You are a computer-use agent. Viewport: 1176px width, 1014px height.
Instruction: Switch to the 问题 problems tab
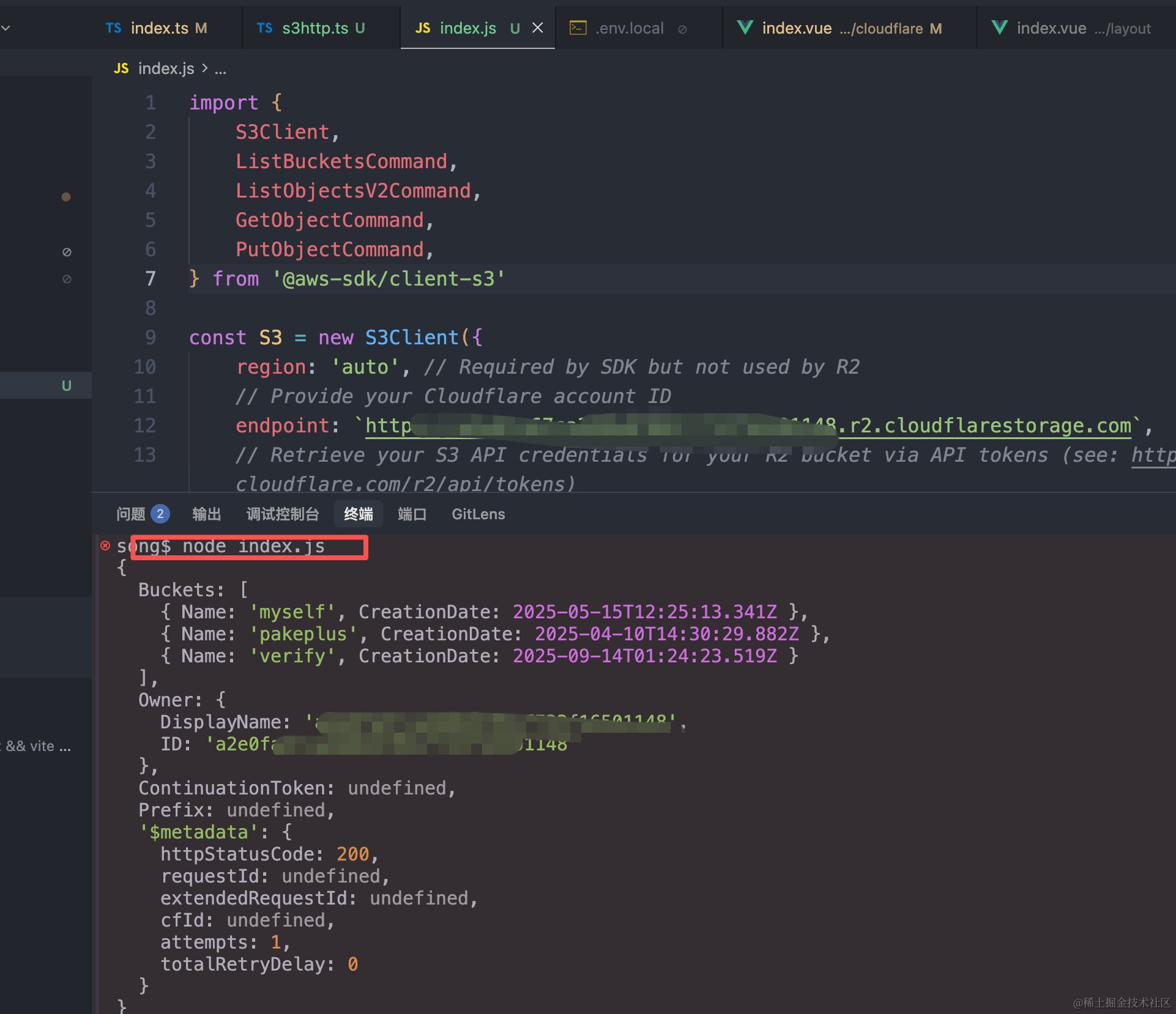pos(131,514)
